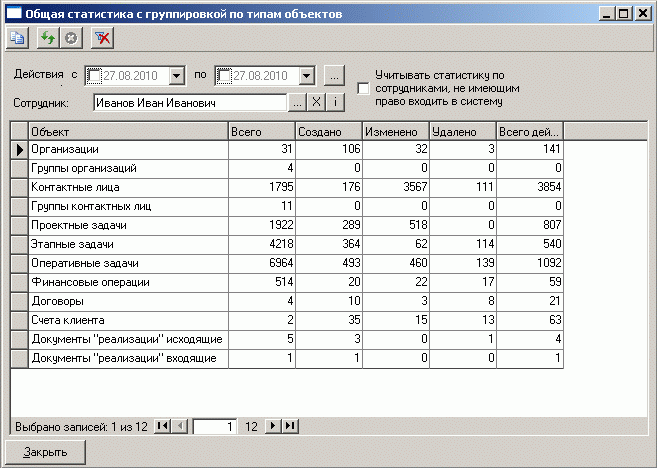The width and height of the screenshot is (657, 468).
Task: Click the 514 total for Финансовые операции
Action: coord(262,282)
